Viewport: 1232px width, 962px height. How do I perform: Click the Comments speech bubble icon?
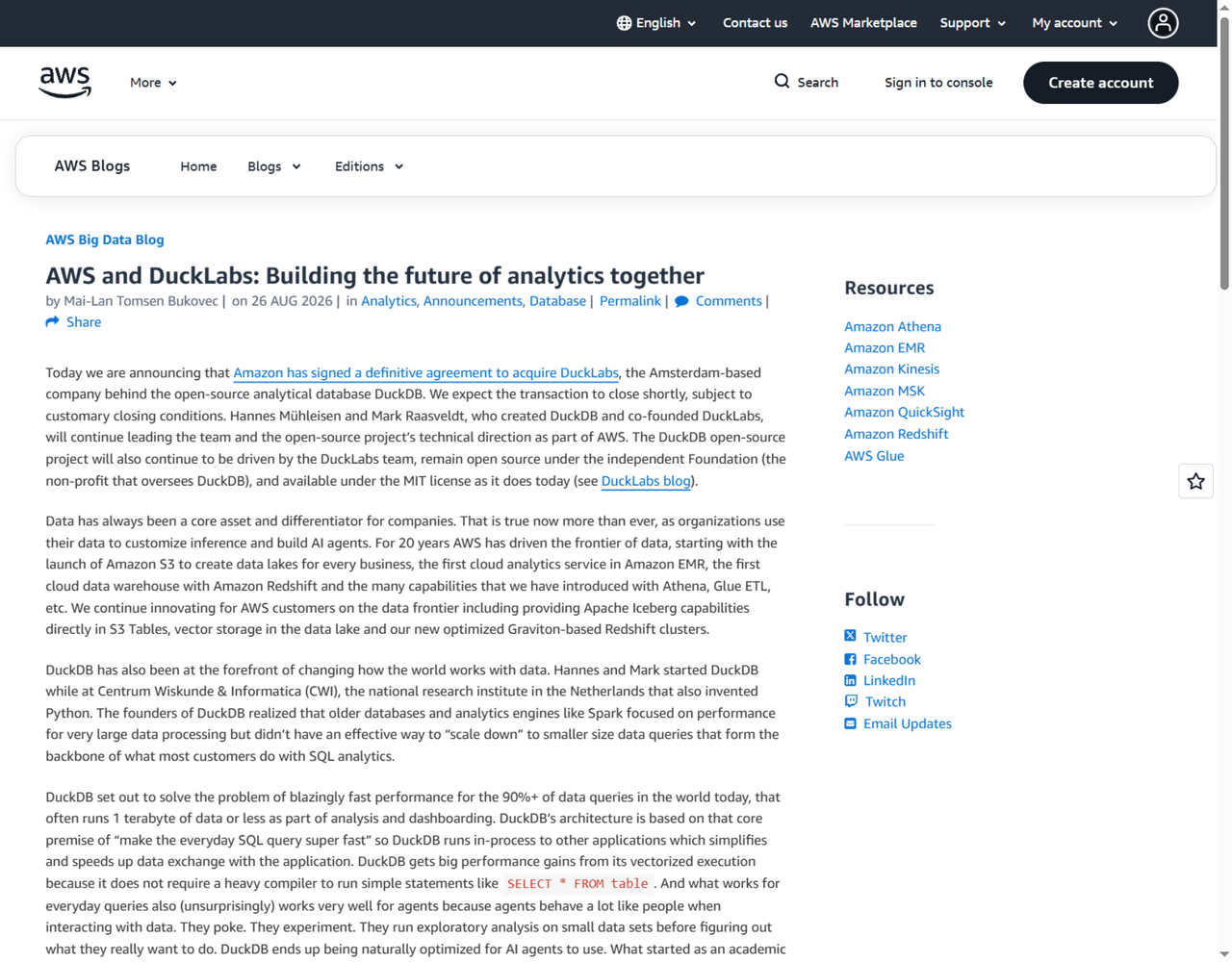pos(681,301)
